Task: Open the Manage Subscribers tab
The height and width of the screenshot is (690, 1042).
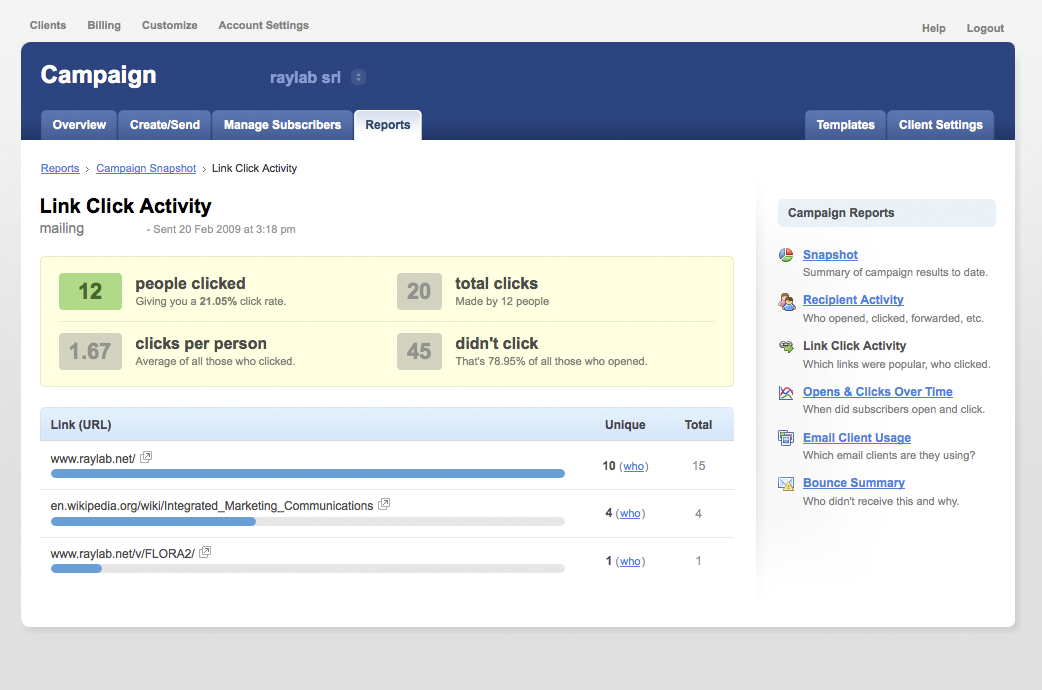Action: [x=282, y=125]
